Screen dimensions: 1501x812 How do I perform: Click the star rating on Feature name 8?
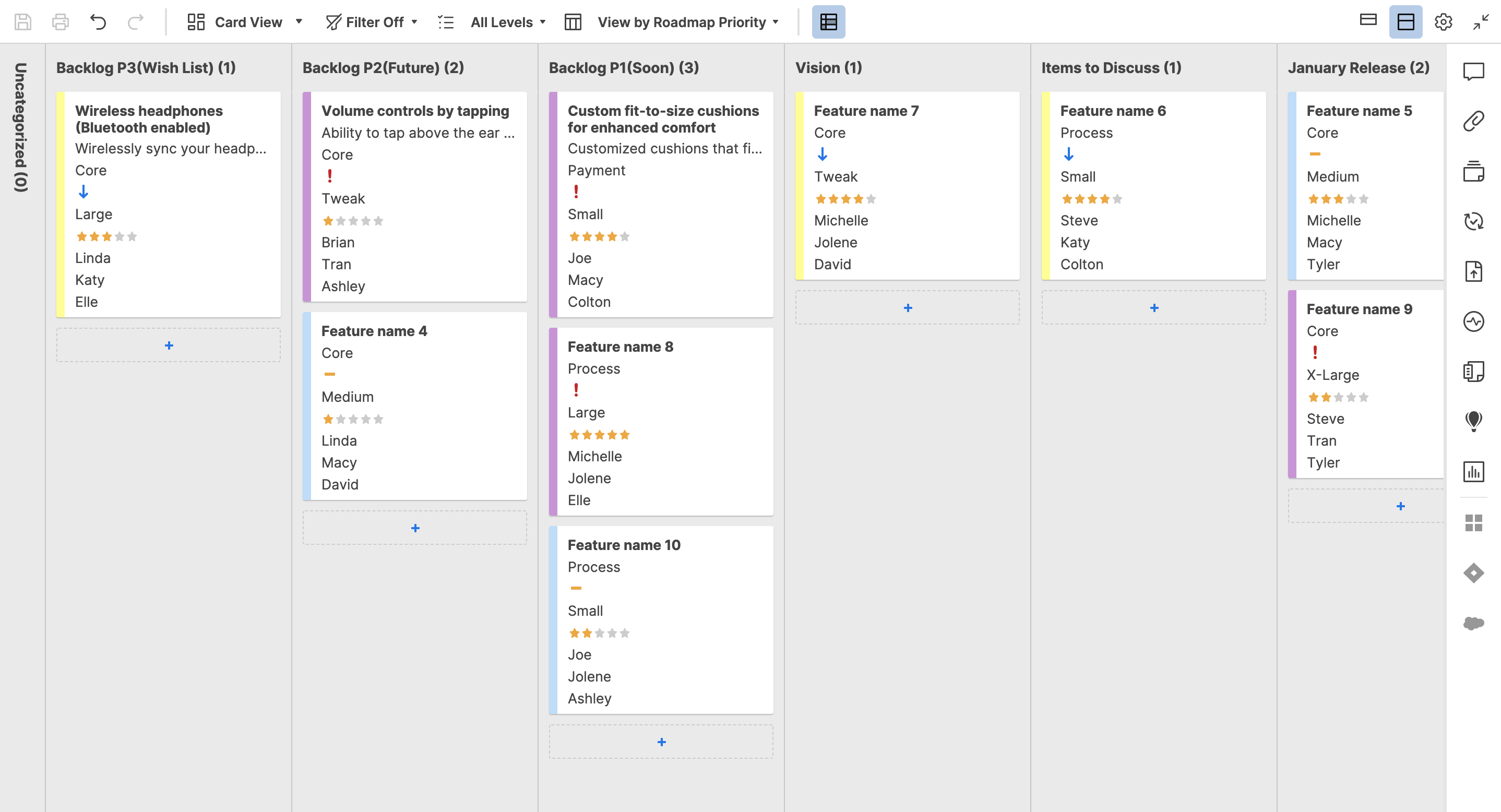click(x=599, y=435)
